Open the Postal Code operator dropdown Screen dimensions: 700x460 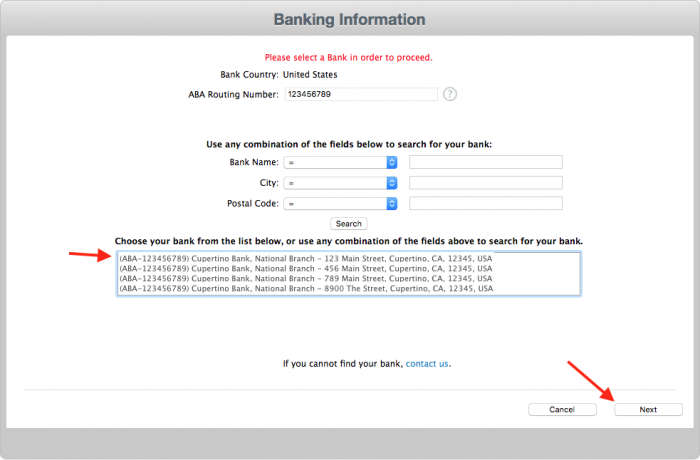click(x=341, y=204)
